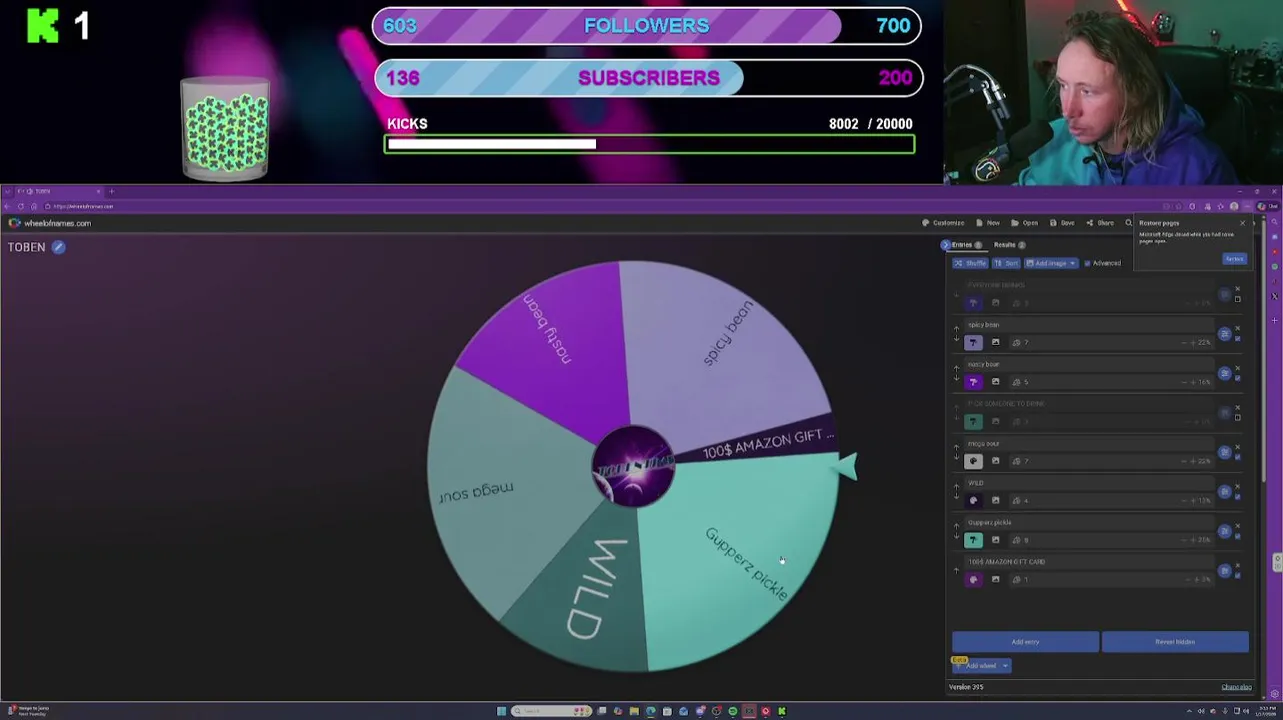Viewport: 1283px width, 720px height.
Task: Switch to the Results tab
Action: tap(1010, 245)
